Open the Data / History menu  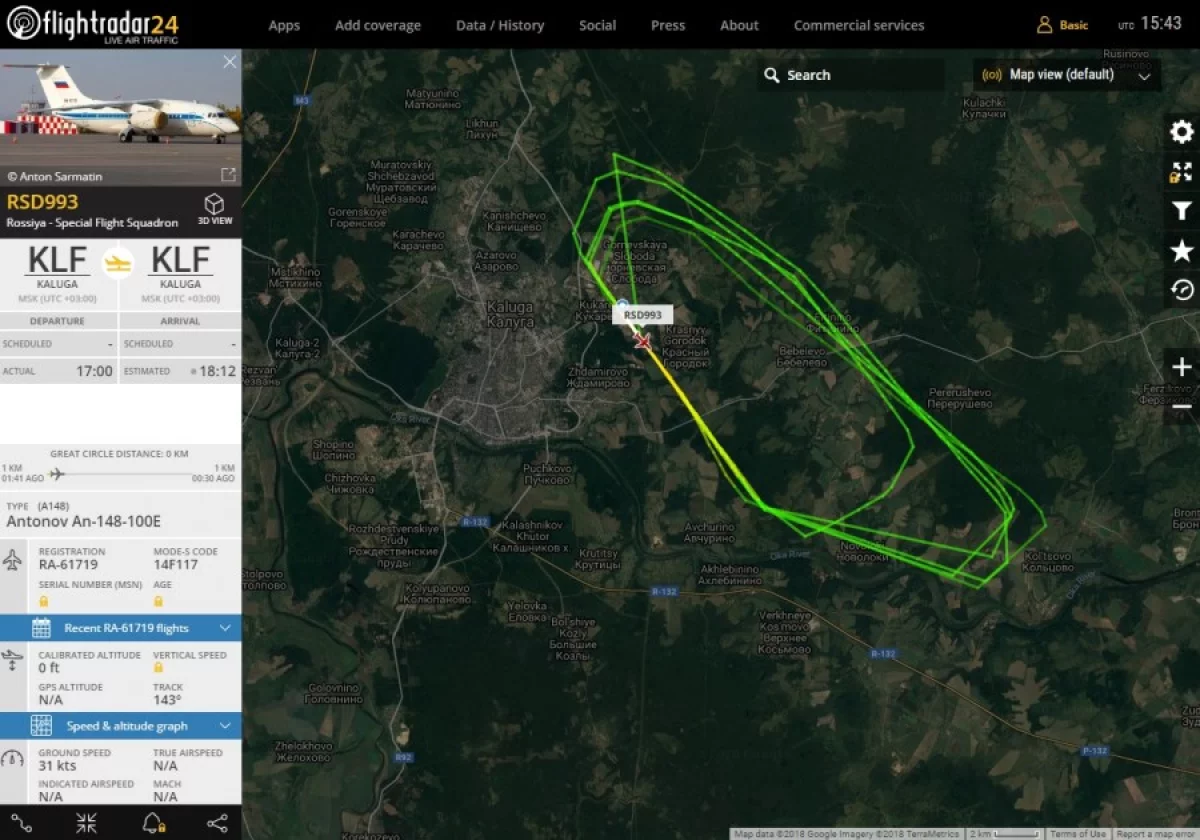pos(500,25)
